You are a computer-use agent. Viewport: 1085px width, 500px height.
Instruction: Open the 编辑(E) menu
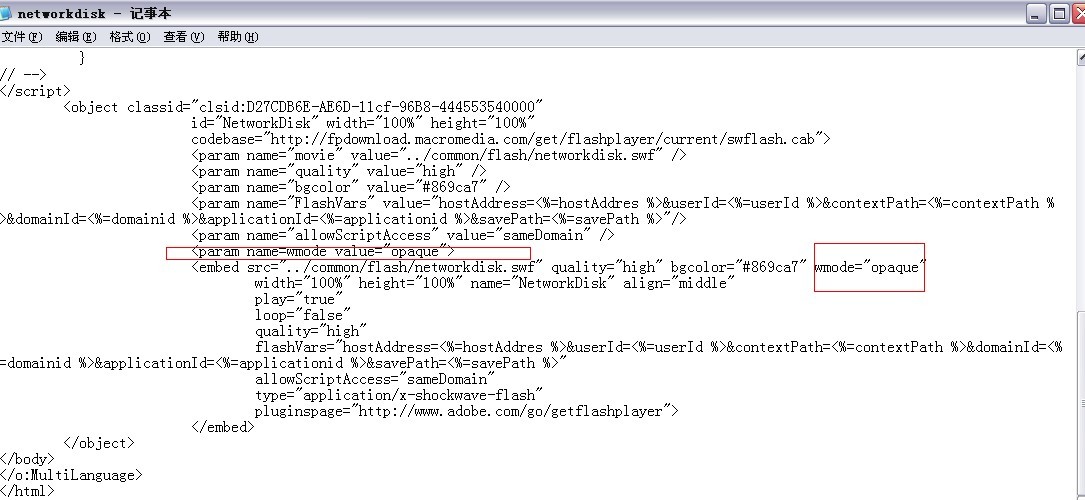click(76, 37)
